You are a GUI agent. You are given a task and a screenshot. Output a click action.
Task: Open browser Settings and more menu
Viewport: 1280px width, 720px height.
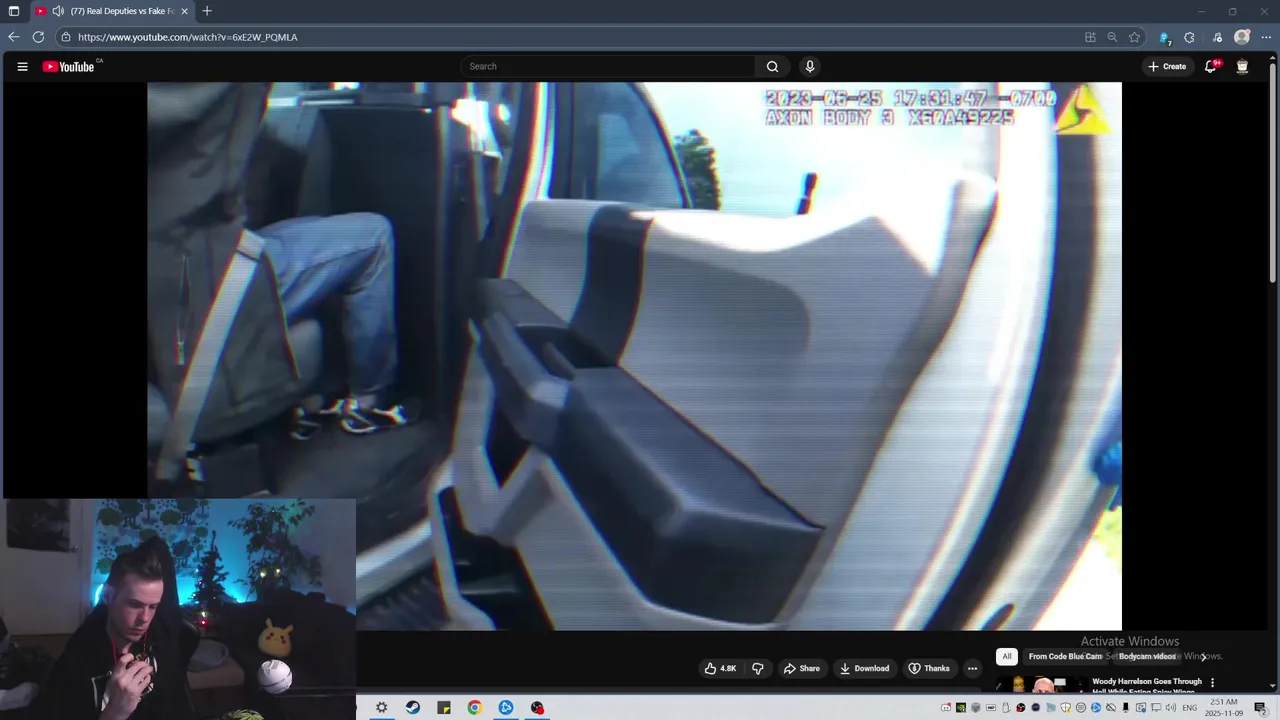click(x=1266, y=37)
